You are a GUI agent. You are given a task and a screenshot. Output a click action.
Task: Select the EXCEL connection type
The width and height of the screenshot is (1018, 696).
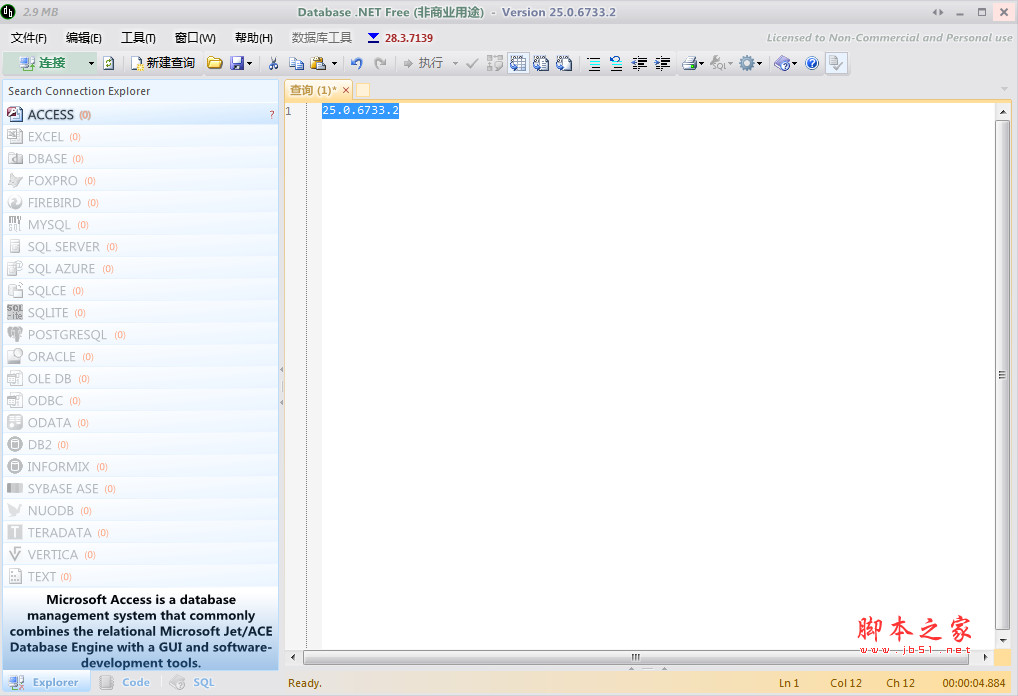[x=141, y=136]
